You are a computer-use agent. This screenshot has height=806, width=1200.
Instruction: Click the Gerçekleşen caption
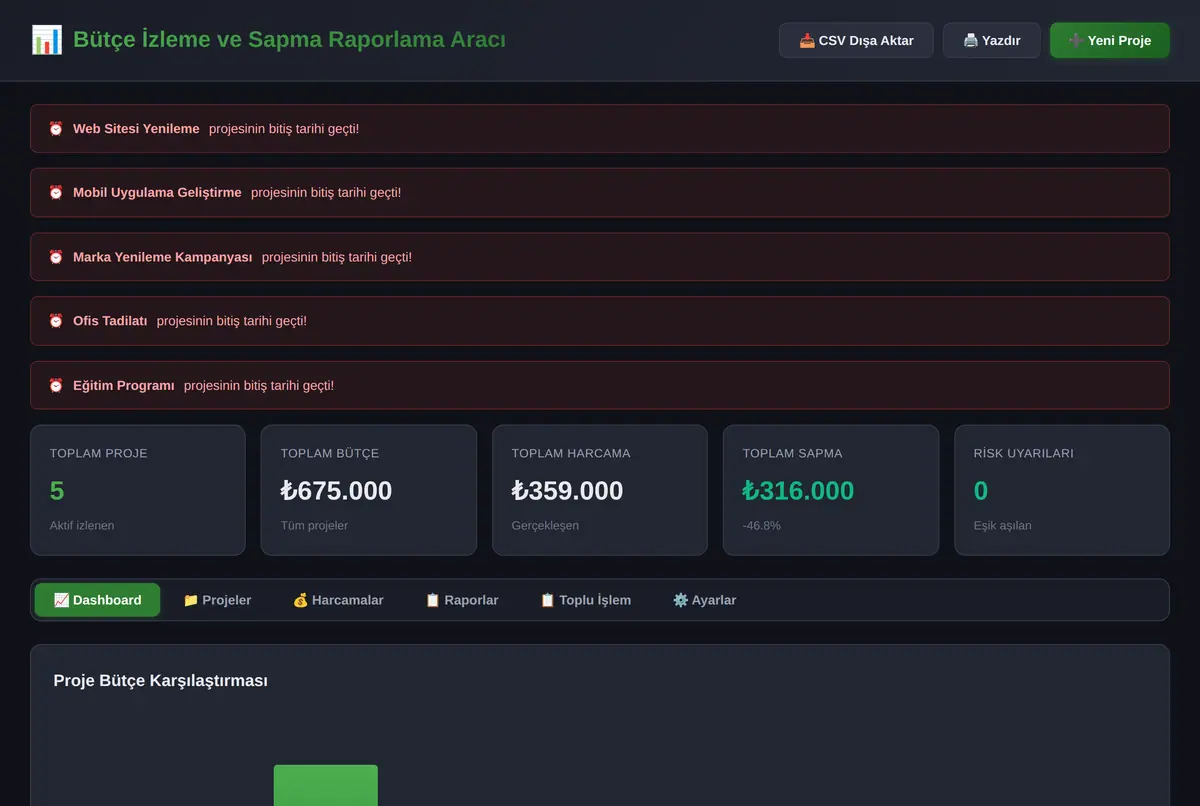pyautogui.click(x=545, y=525)
